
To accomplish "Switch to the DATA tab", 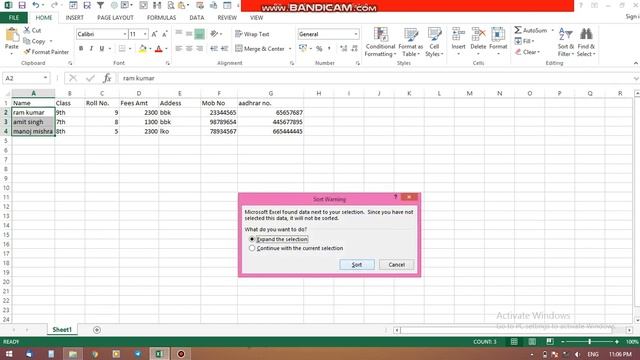I will (197, 18).
